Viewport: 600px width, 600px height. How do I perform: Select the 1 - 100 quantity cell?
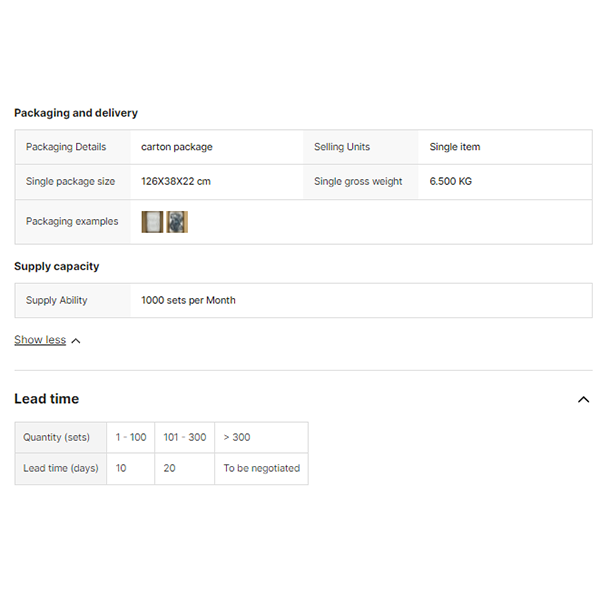(x=131, y=437)
